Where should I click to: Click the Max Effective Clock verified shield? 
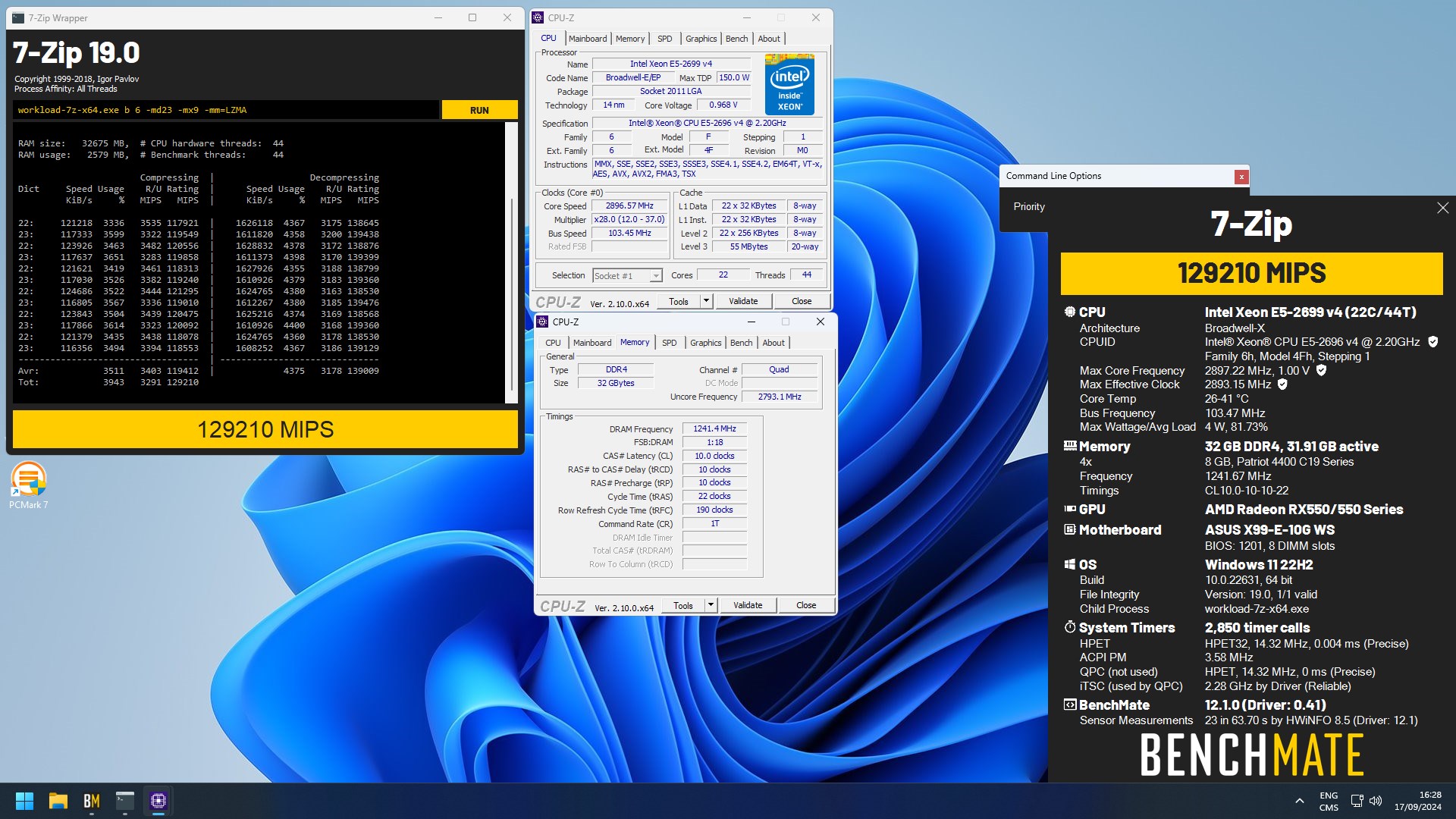[x=1282, y=384]
